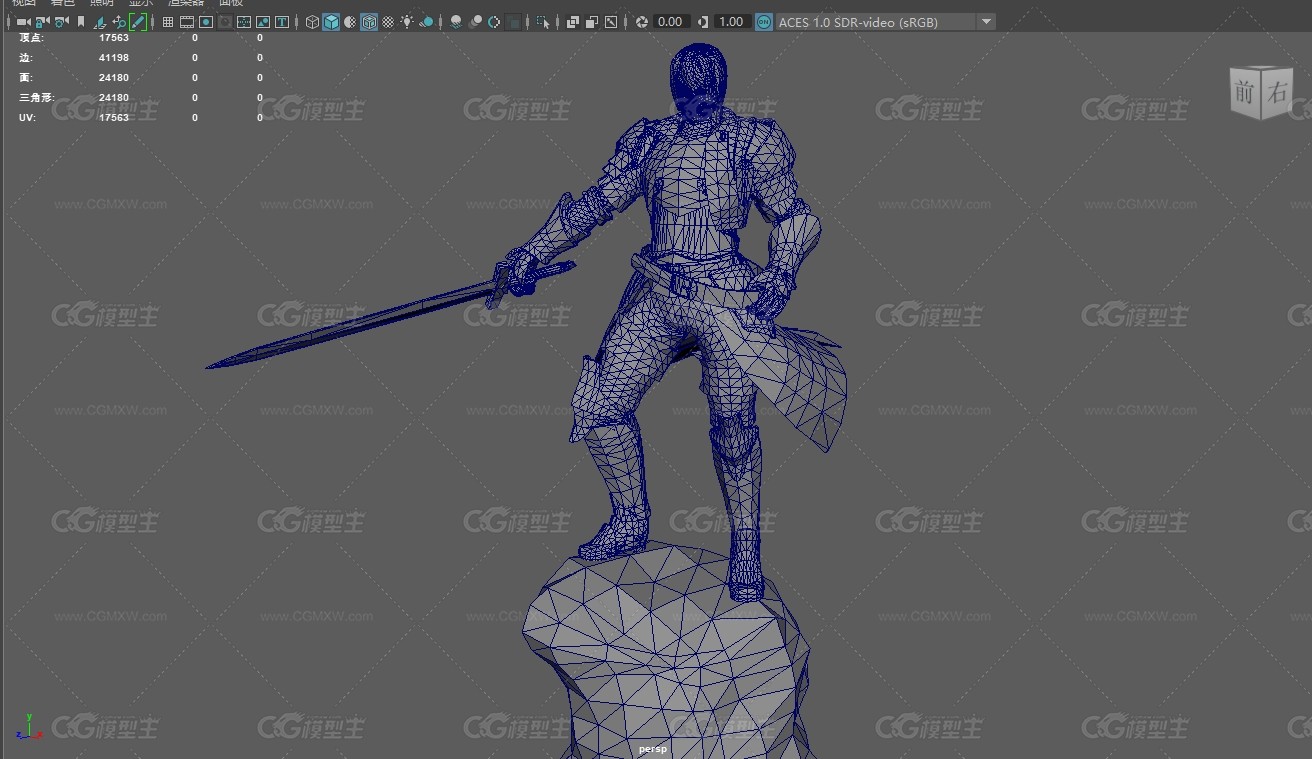Toggle Use All Lights bulb icon
The image size is (1312, 759).
408,22
